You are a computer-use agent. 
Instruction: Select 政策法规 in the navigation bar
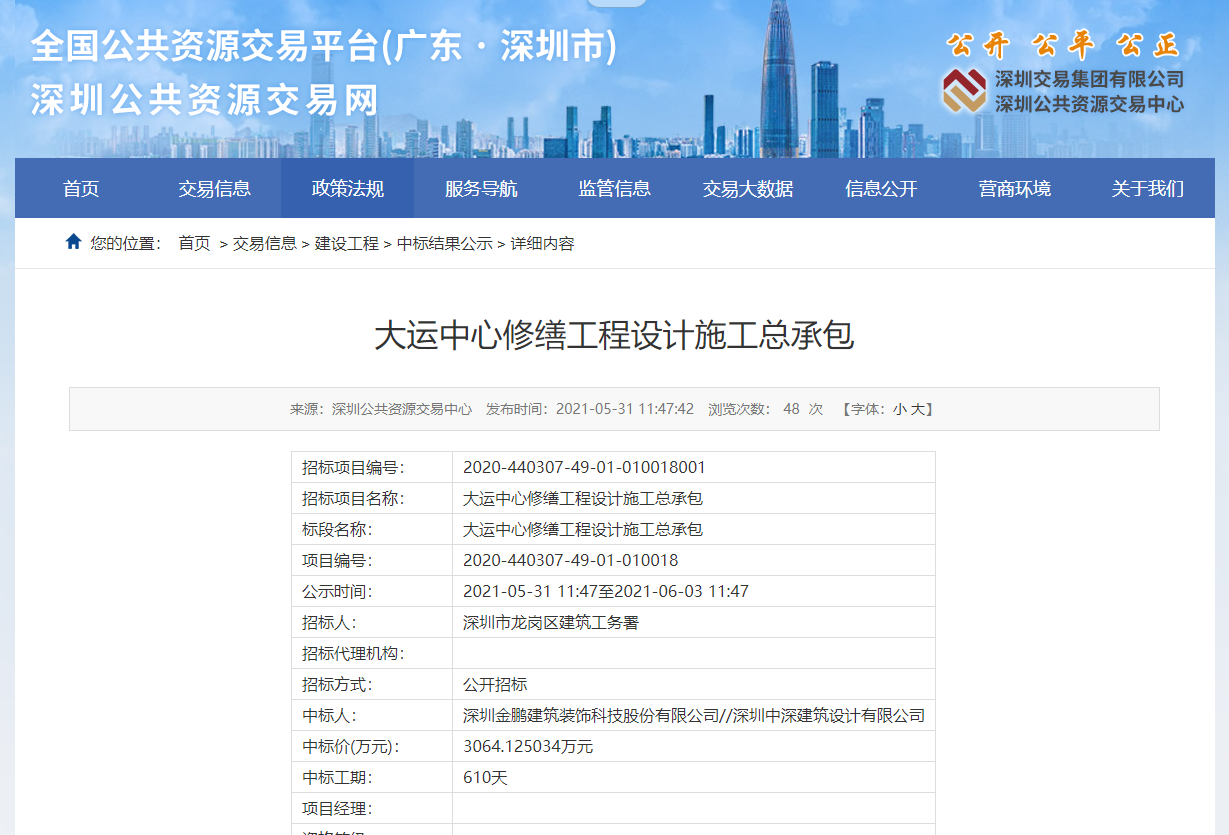pyautogui.click(x=347, y=188)
